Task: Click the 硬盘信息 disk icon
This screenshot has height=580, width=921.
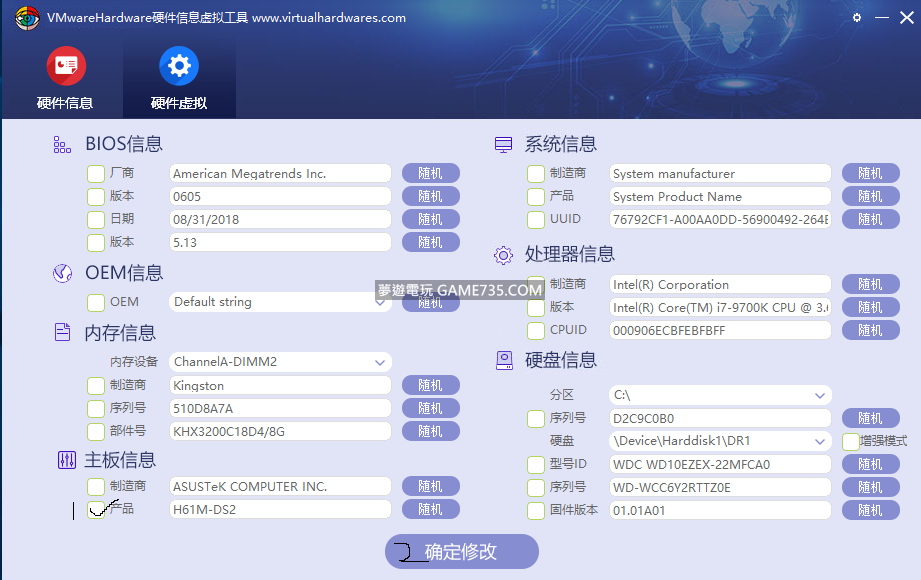Action: [x=503, y=360]
